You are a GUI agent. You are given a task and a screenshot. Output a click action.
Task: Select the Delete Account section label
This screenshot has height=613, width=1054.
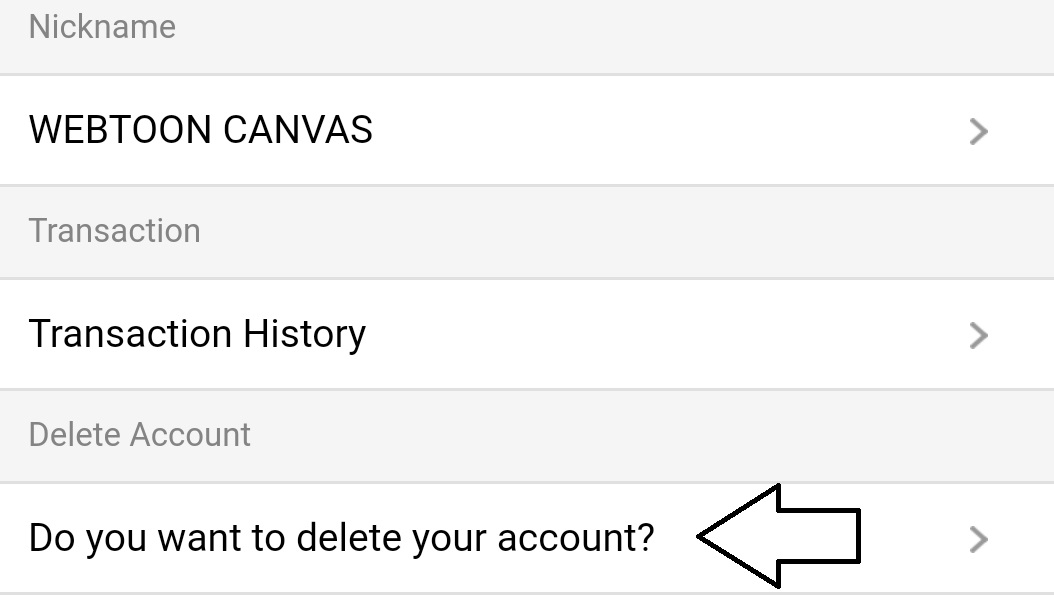140,435
